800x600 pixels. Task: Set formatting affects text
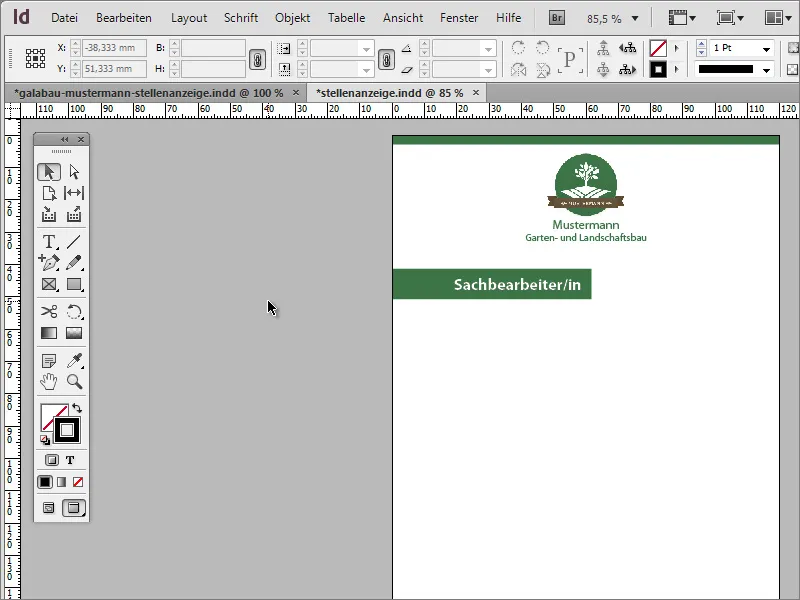coord(70,460)
